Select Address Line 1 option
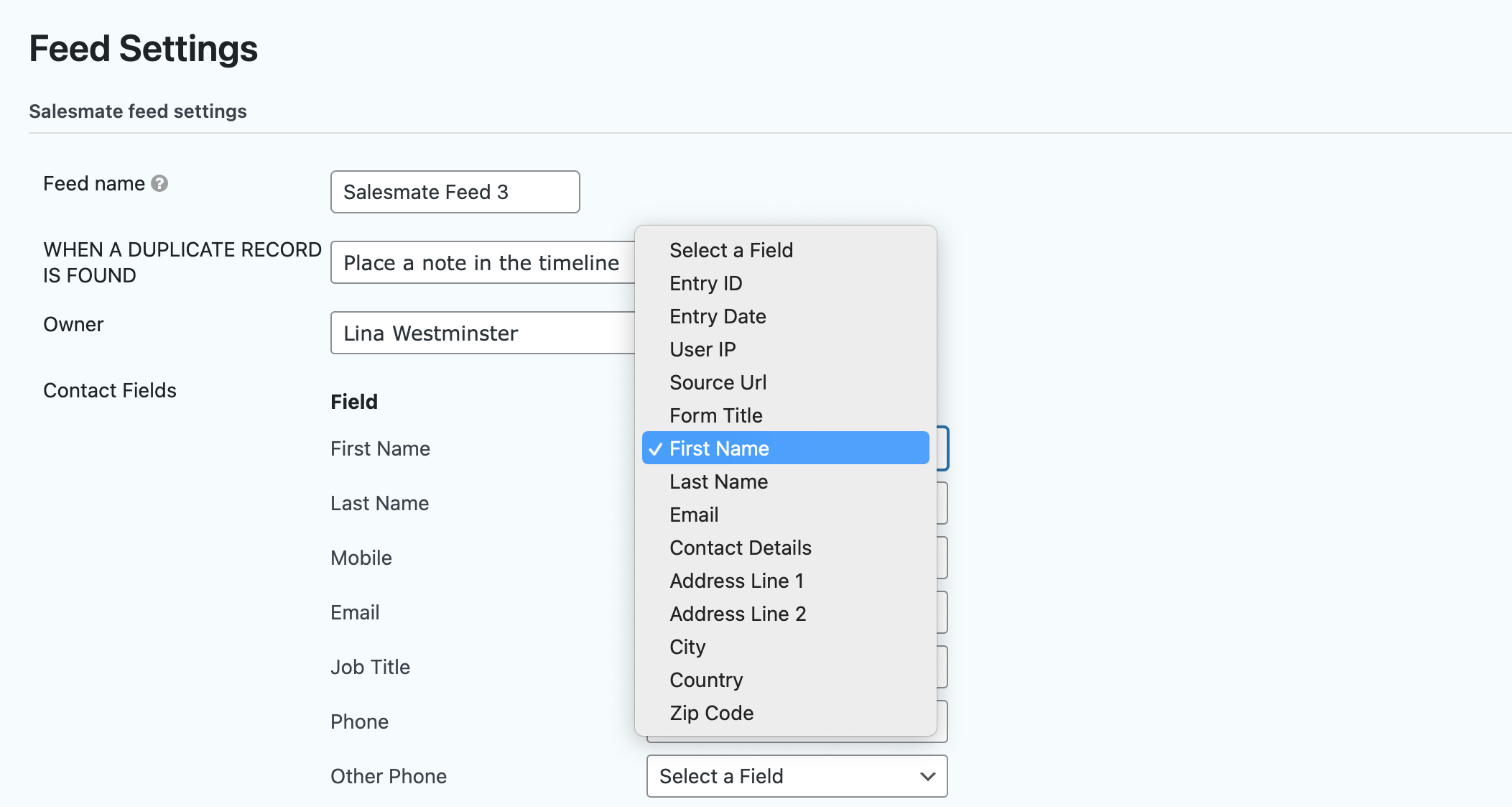The image size is (1512, 807). tap(785, 581)
